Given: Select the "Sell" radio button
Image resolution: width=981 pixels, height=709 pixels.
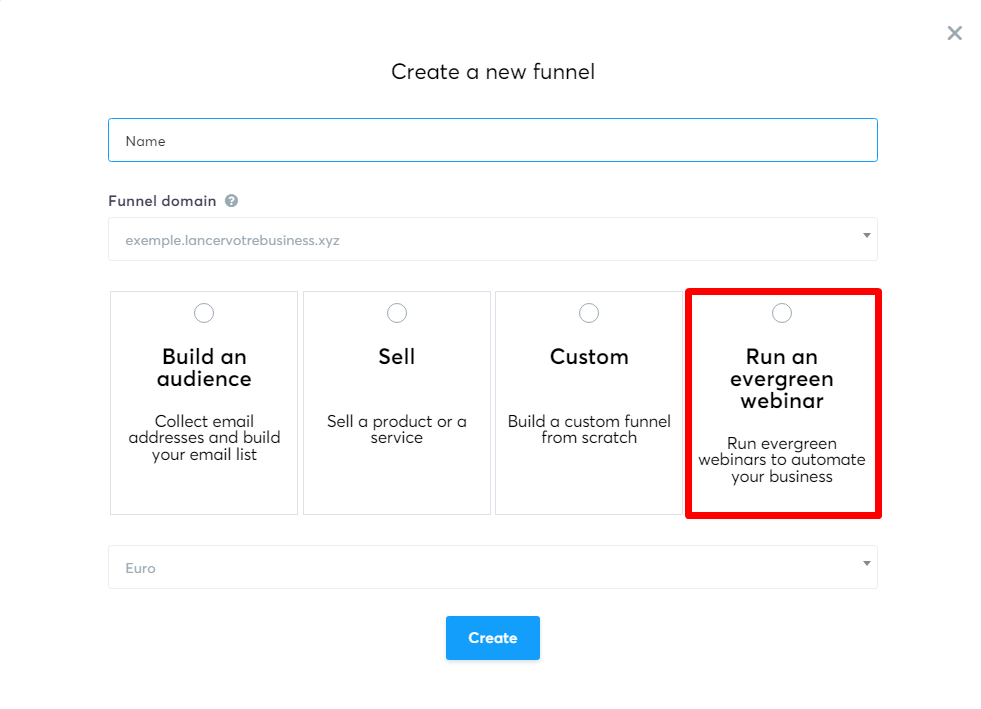Looking at the screenshot, I should pos(396,313).
